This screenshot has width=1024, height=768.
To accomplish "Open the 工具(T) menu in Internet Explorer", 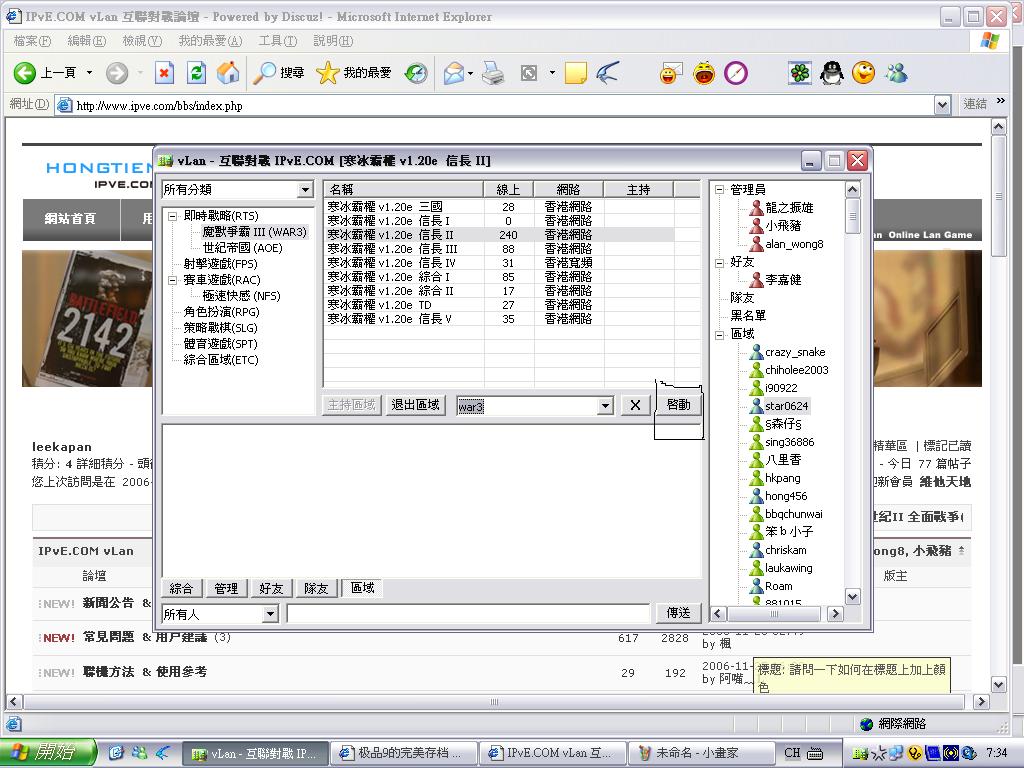I will tap(277, 41).
